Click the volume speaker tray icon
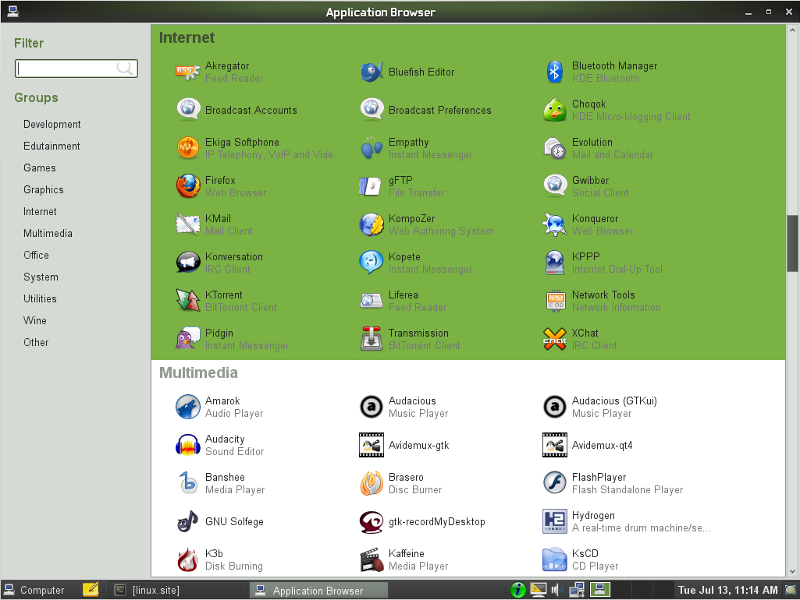800x600 pixels. point(556,590)
